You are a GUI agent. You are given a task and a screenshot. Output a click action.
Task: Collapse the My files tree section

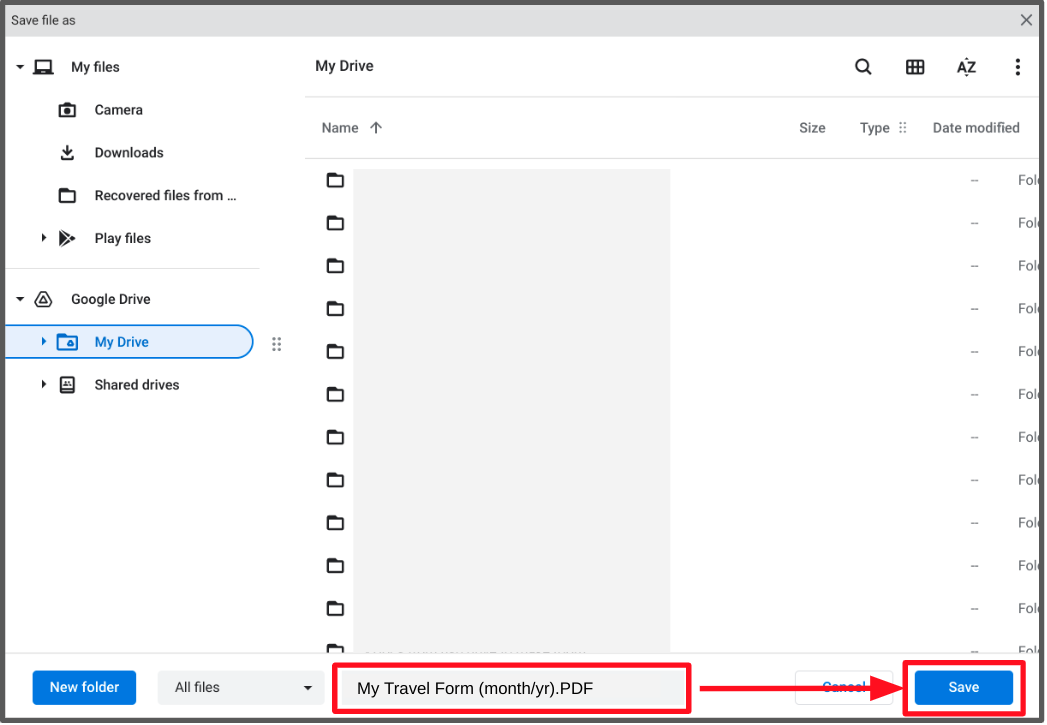coord(20,67)
